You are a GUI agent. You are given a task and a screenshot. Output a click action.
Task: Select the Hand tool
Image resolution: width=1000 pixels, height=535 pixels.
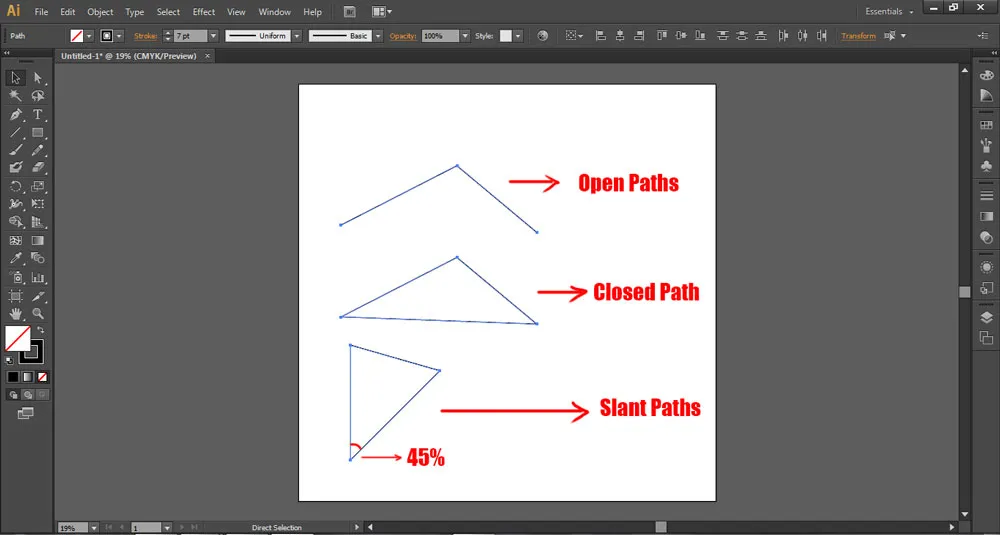pos(16,313)
